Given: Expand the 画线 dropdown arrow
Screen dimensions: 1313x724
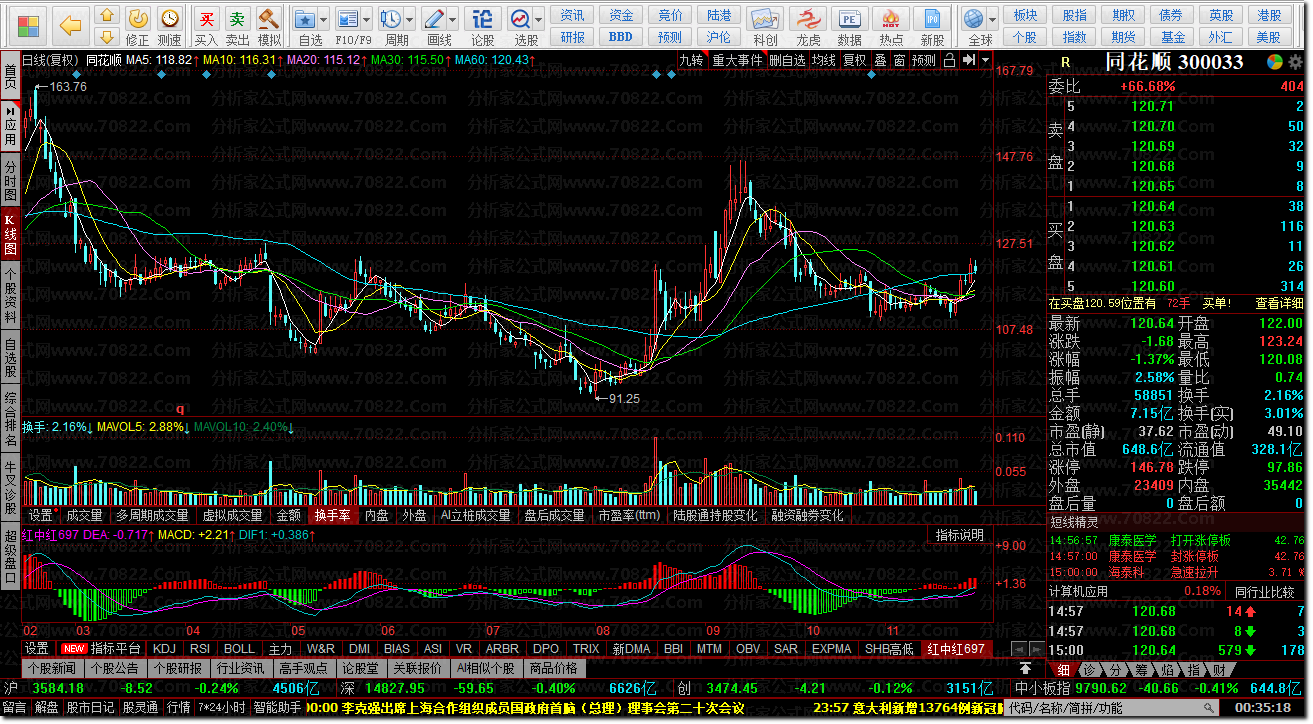Looking at the screenshot, I should [454, 20].
